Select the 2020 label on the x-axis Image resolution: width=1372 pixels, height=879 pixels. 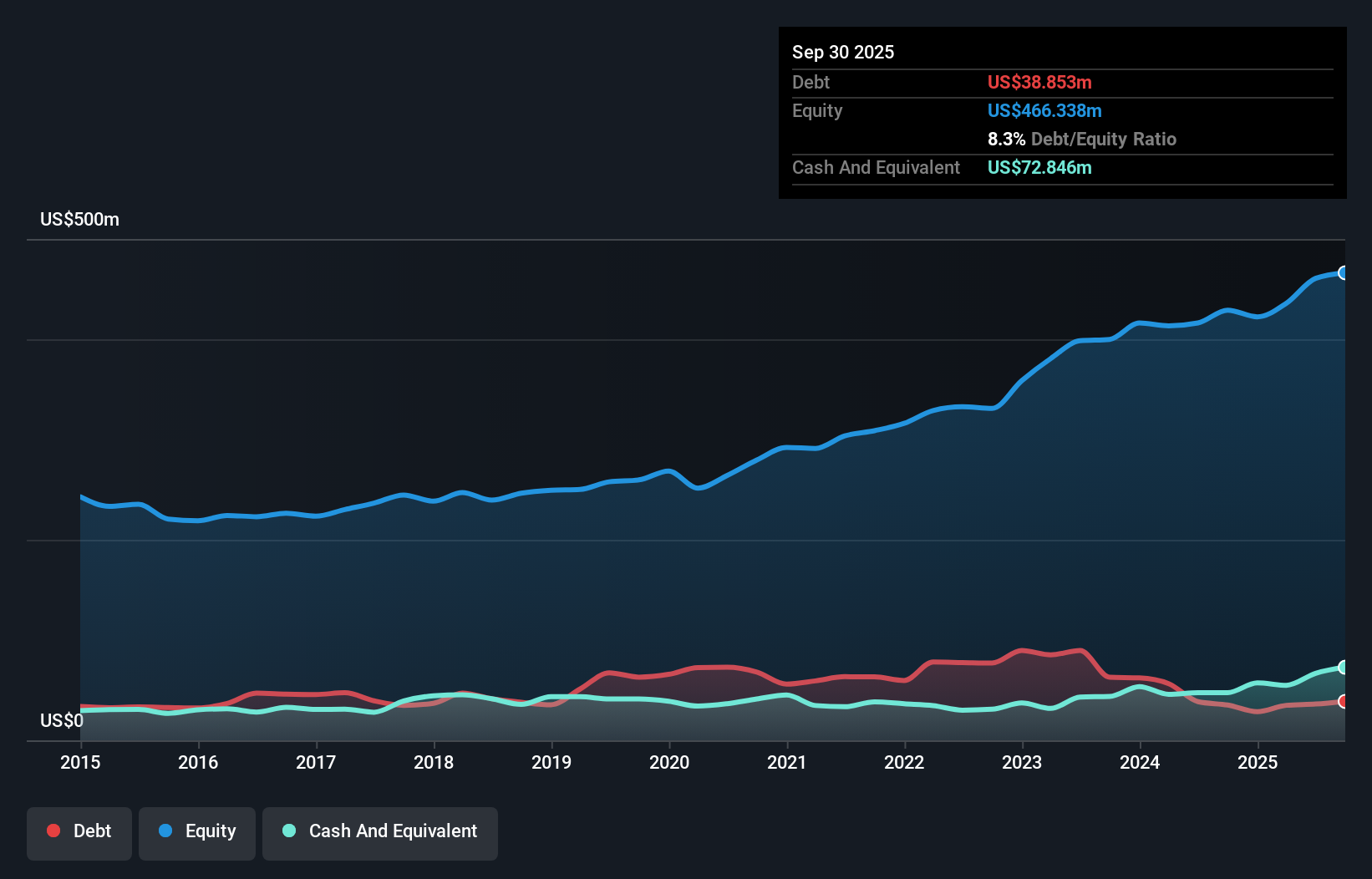tap(669, 762)
